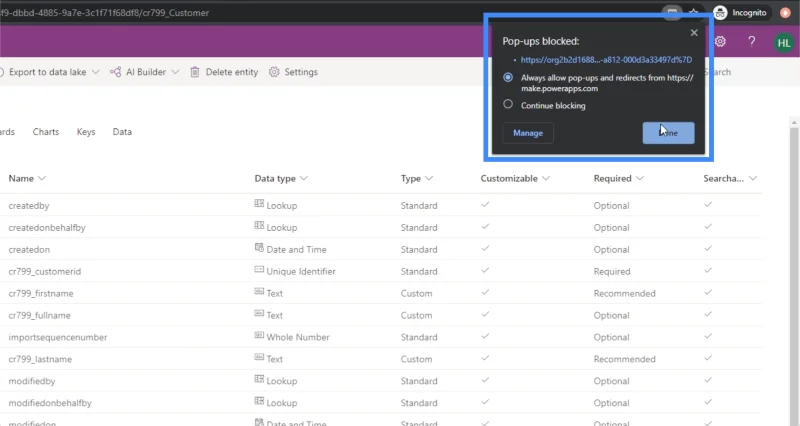The height and width of the screenshot is (426, 800).
Task: Open Data type column filter chevron
Action: (304, 178)
